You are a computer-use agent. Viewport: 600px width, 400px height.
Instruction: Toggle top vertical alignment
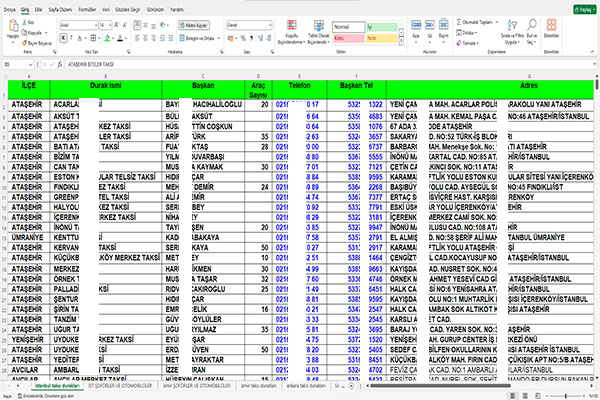point(137,25)
